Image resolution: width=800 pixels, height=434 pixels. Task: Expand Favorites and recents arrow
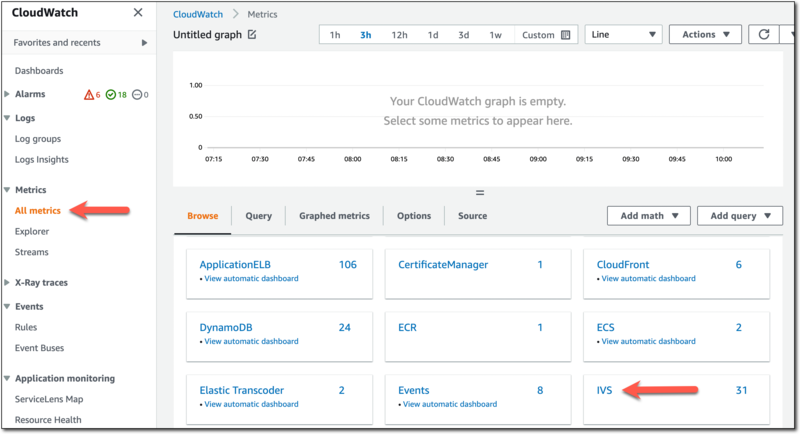144,43
